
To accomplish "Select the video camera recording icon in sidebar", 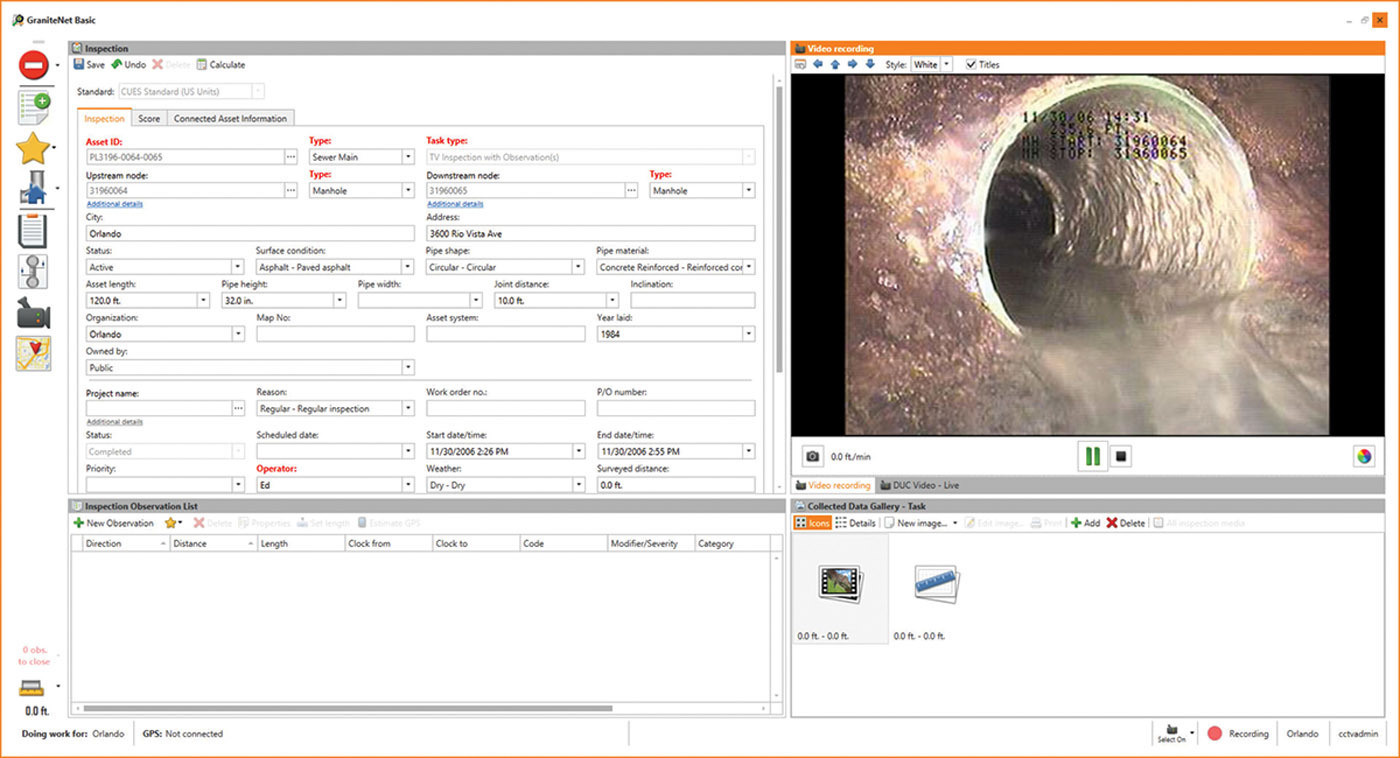I will click(x=33, y=312).
